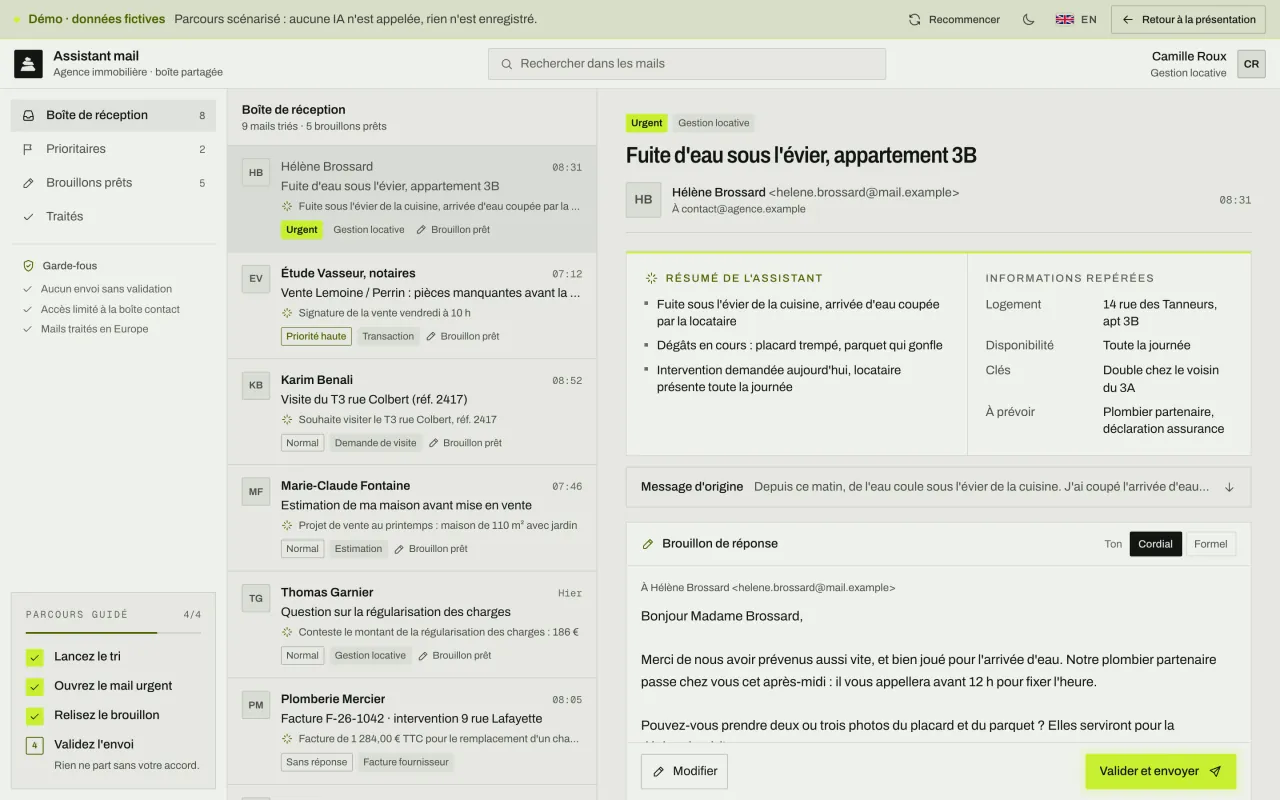This screenshot has height=800, width=1280.
Task: Click Recommencer to restart the demo
Action: click(954, 19)
